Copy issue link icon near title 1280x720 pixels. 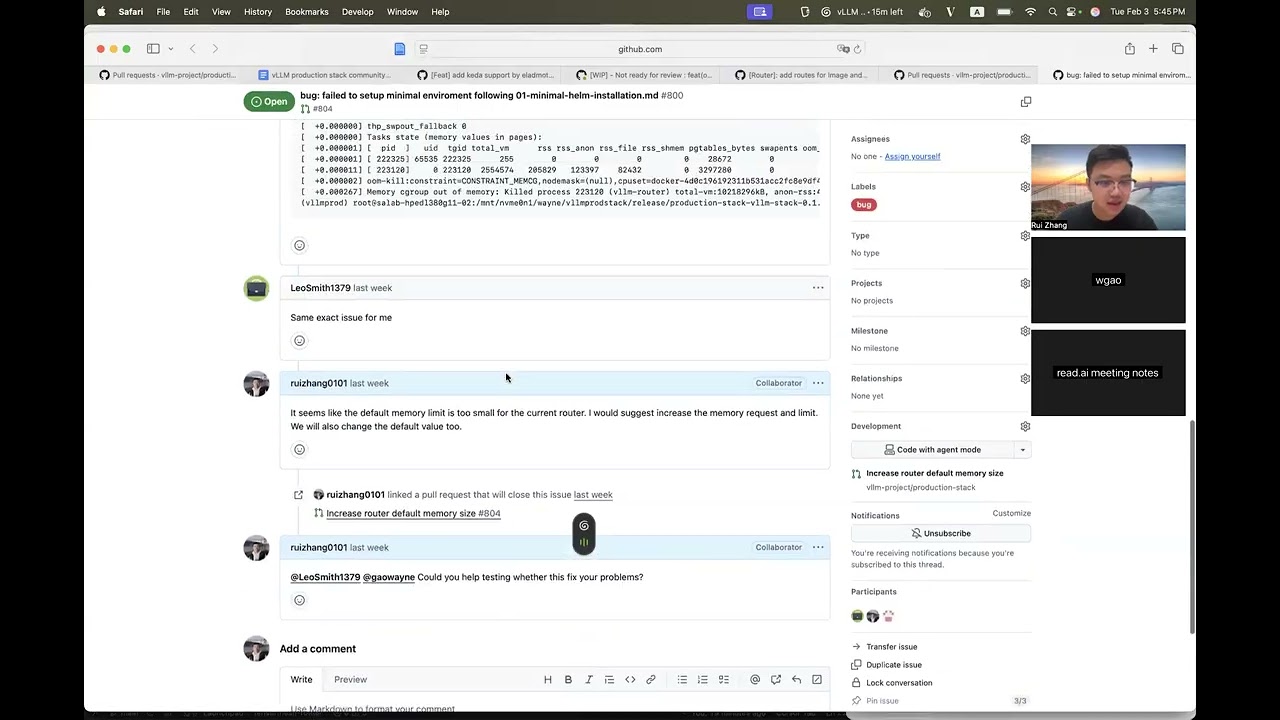[x=1025, y=102]
